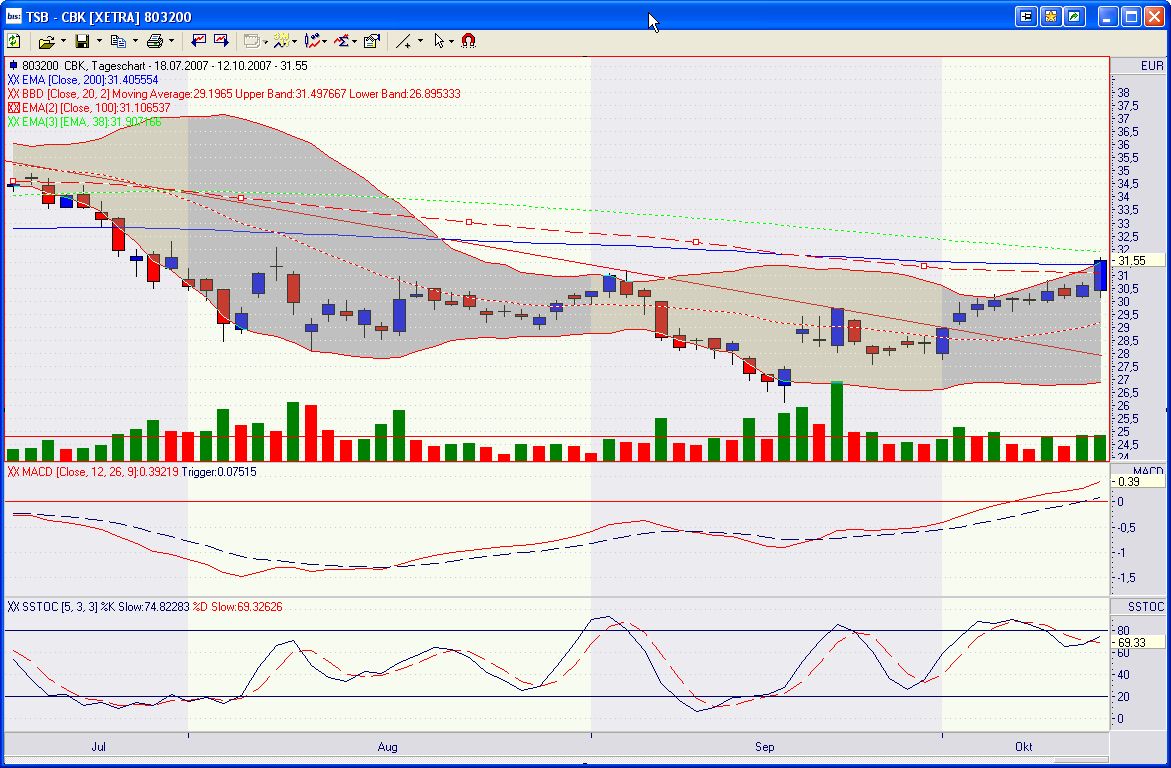Click the save floppy disk icon
The height and width of the screenshot is (768, 1171).
82,41
